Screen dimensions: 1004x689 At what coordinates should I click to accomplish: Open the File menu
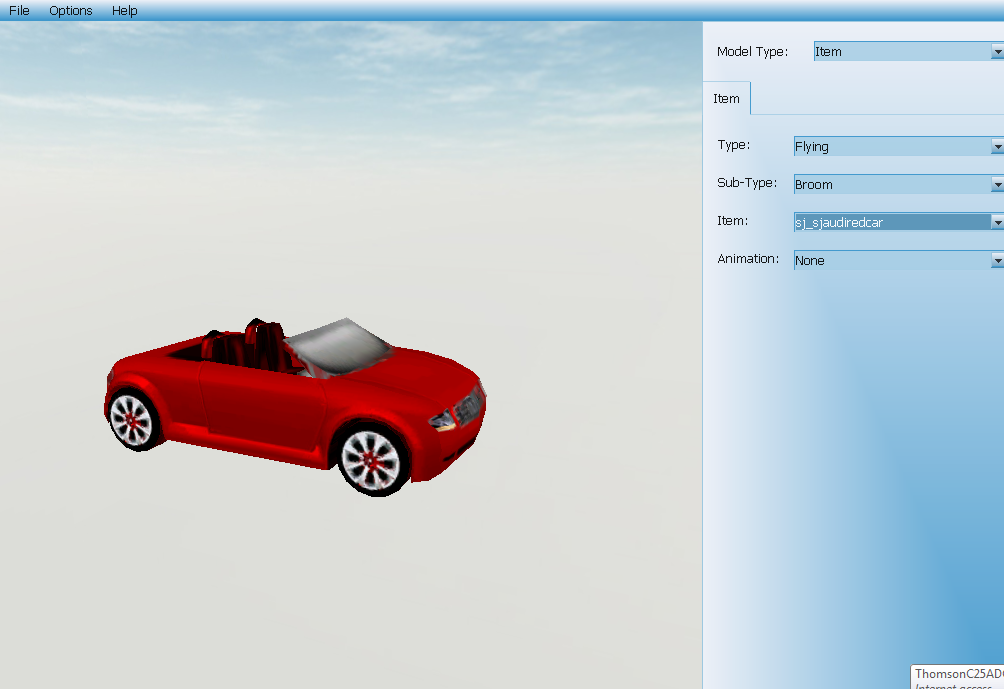coord(19,11)
